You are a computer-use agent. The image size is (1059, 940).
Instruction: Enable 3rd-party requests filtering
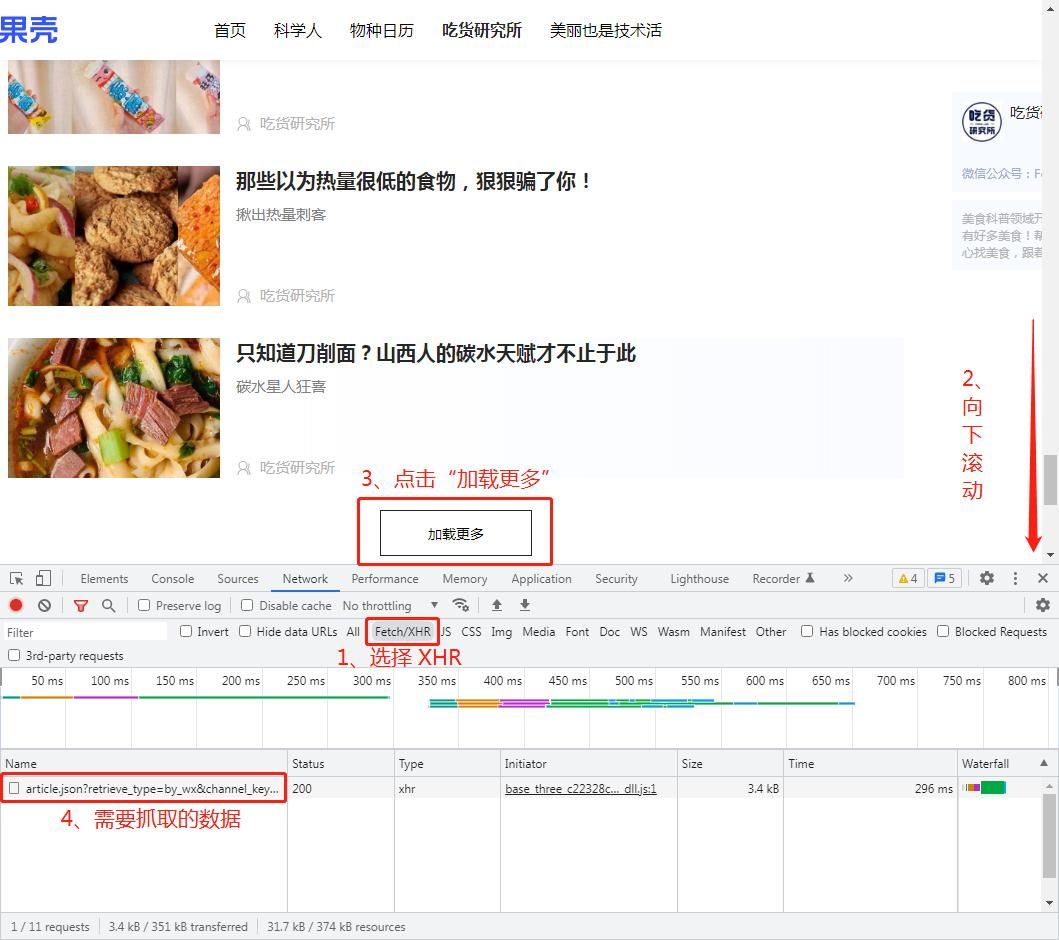[x=14, y=654]
